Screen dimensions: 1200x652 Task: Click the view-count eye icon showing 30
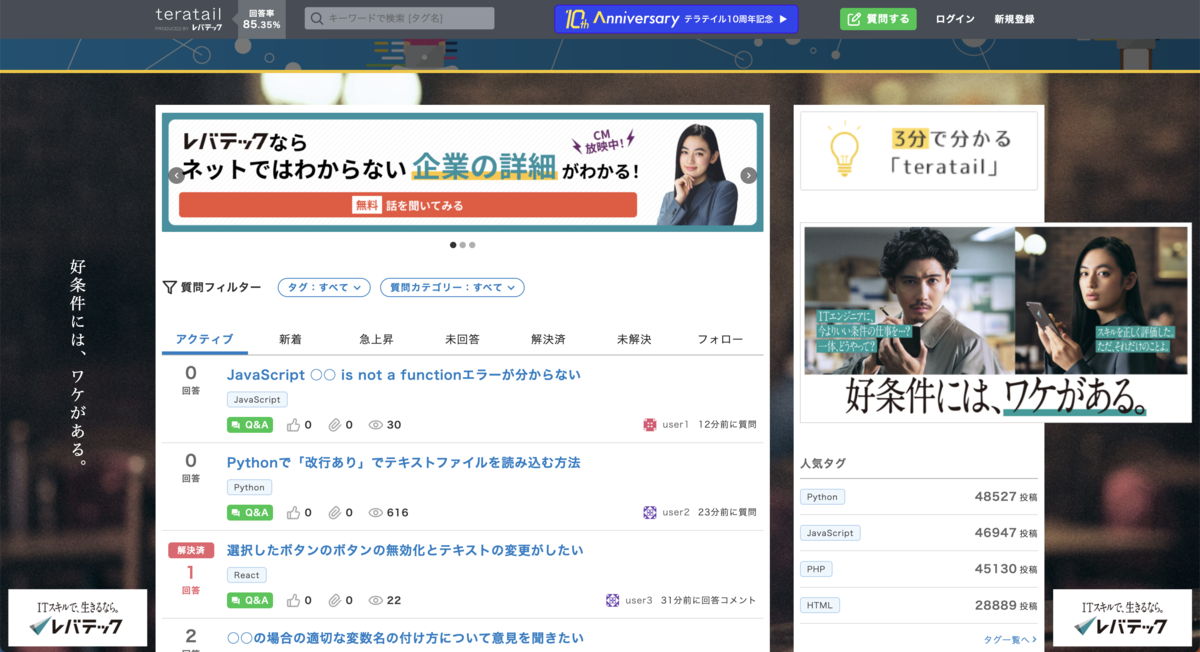coord(376,425)
